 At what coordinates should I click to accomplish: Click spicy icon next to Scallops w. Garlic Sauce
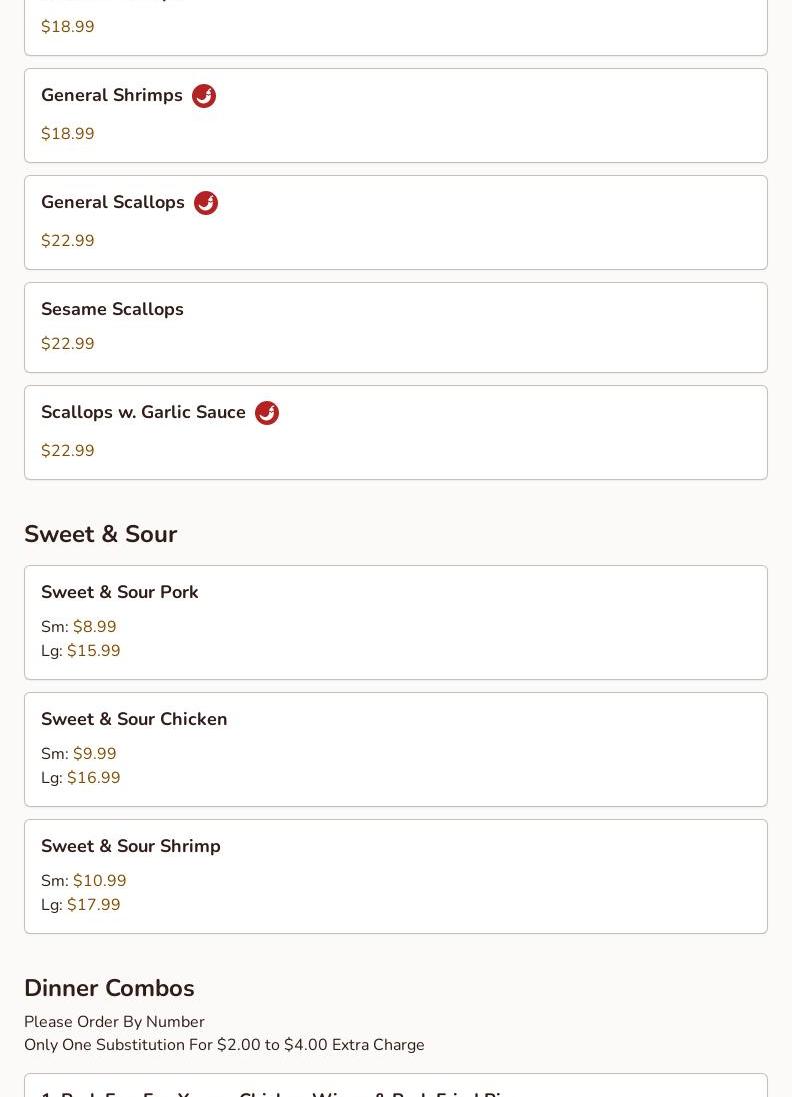click(267, 413)
